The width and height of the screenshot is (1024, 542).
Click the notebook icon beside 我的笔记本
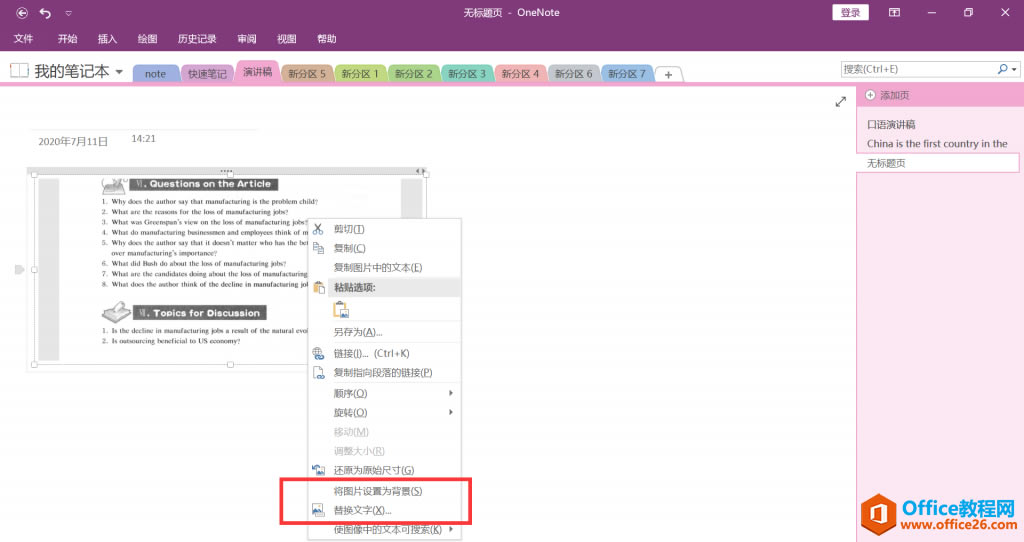(19, 71)
